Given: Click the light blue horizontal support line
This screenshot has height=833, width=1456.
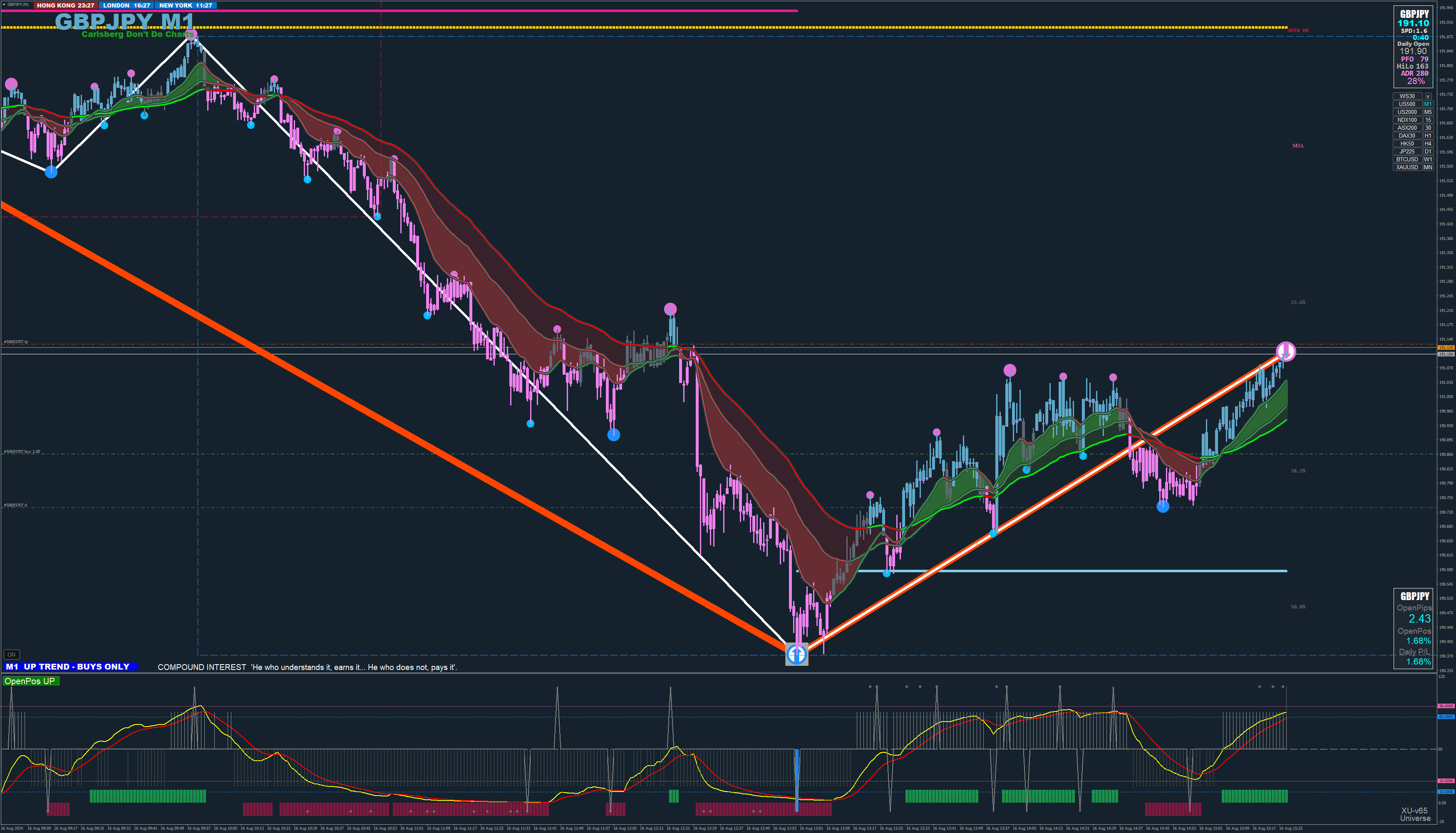Looking at the screenshot, I should click(1087, 571).
